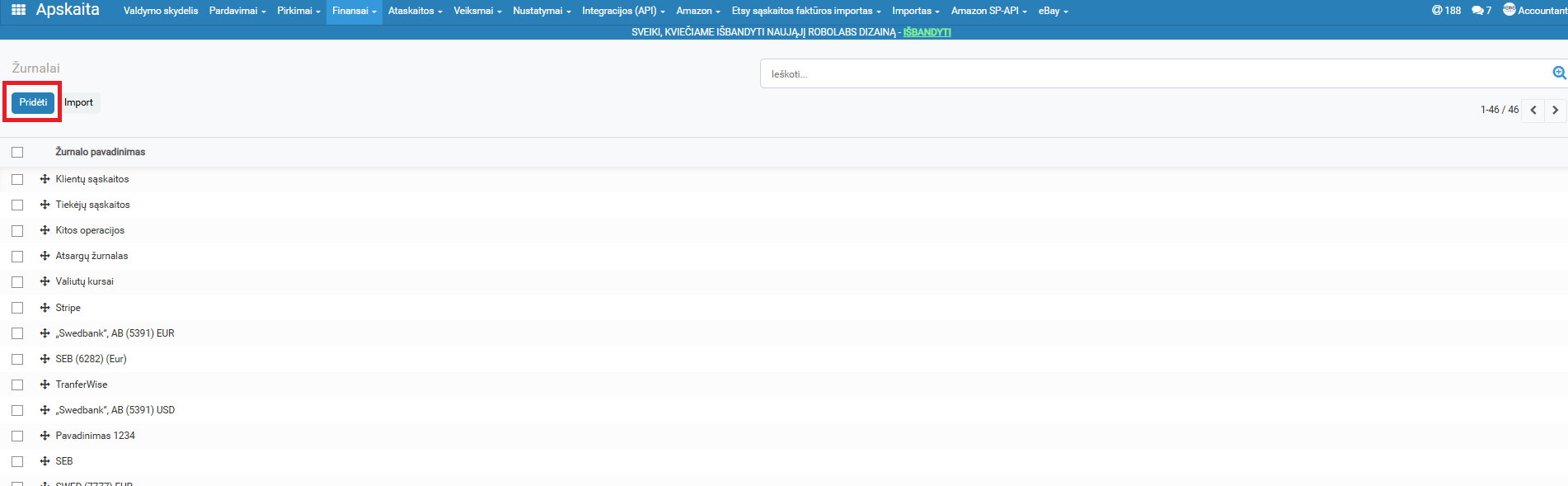Expand the Nustatymai dropdown menu
Image resolution: width=1568 pixels, height=486 pixels.
[x=542, y=11]
